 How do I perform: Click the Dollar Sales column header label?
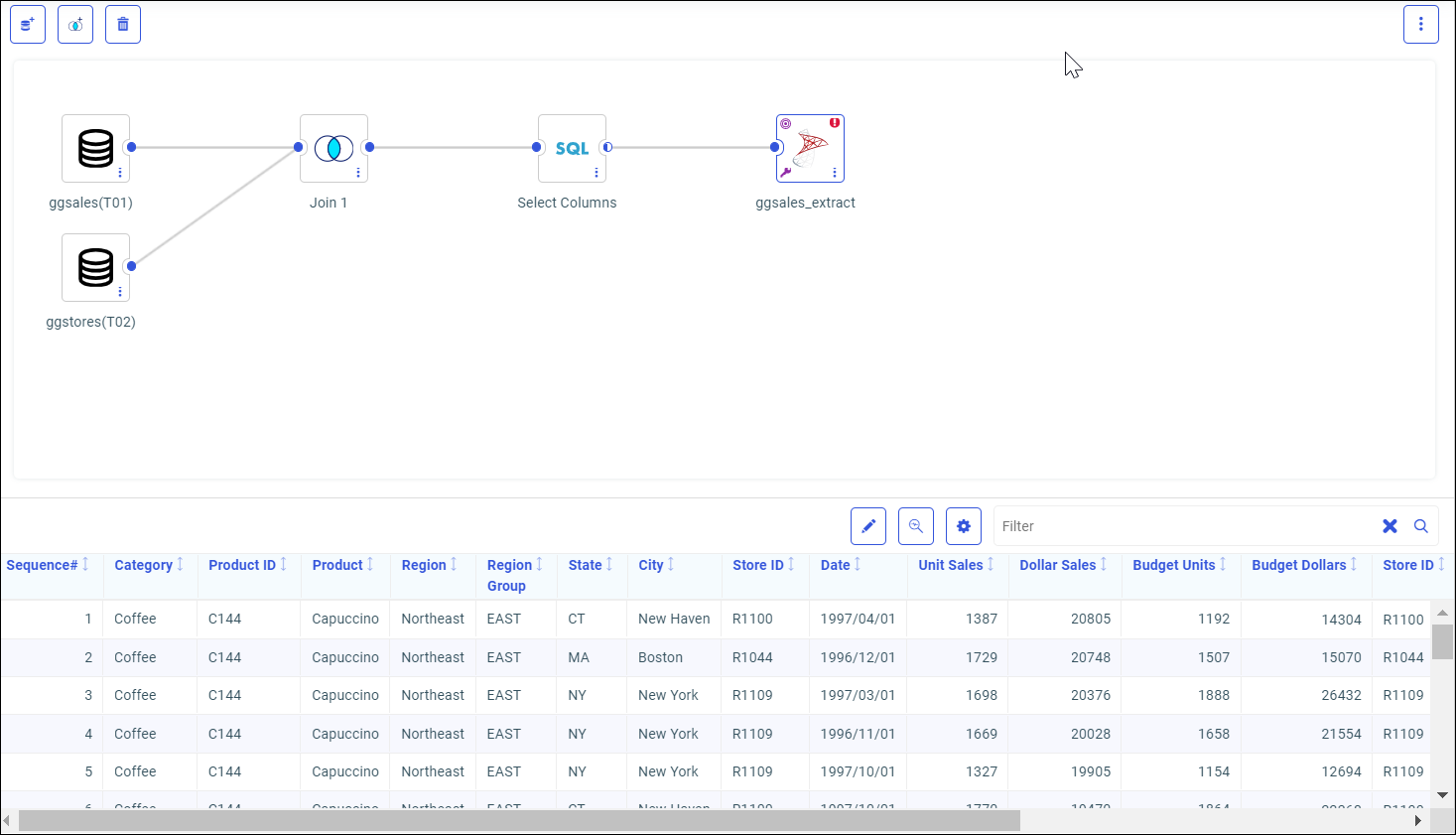[1058, 565]
